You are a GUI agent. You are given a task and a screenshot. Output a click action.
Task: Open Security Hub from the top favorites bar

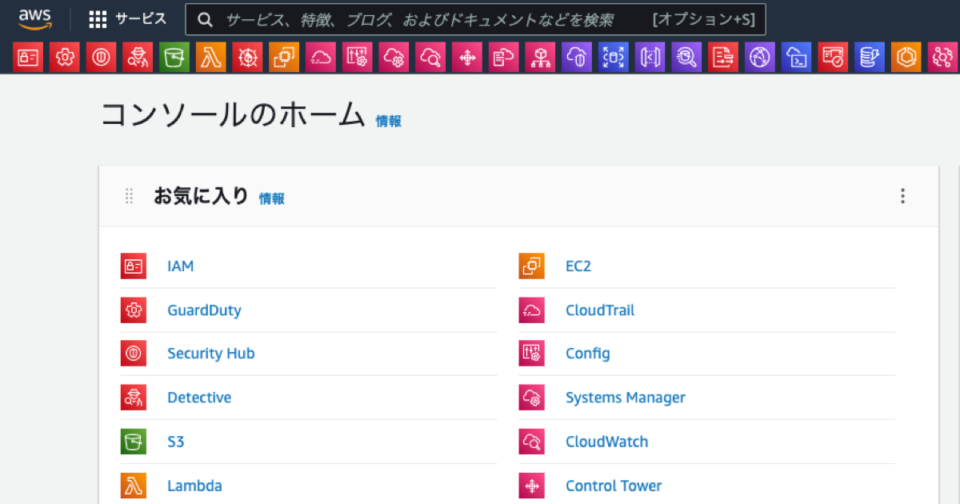point(101,58)
